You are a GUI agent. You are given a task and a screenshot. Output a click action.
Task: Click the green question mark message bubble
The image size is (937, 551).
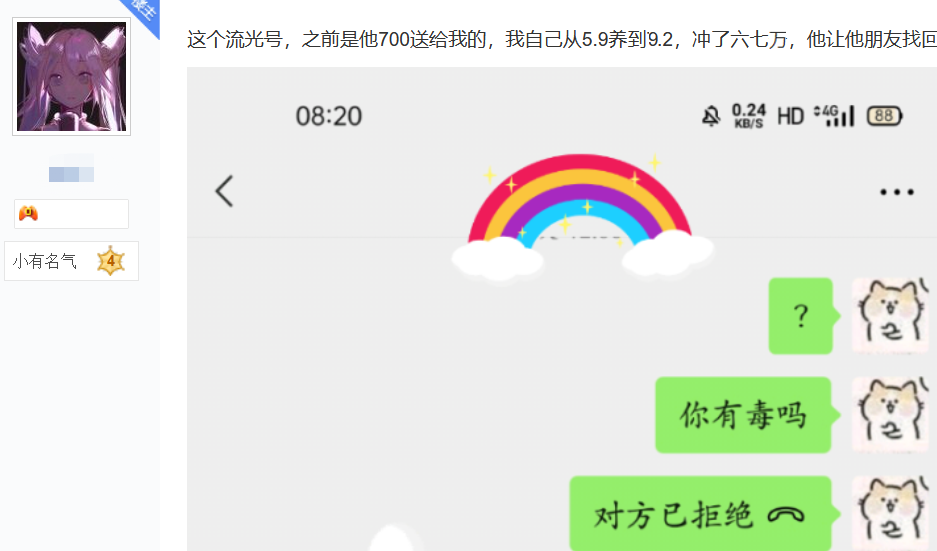click(x=801, y=316)
